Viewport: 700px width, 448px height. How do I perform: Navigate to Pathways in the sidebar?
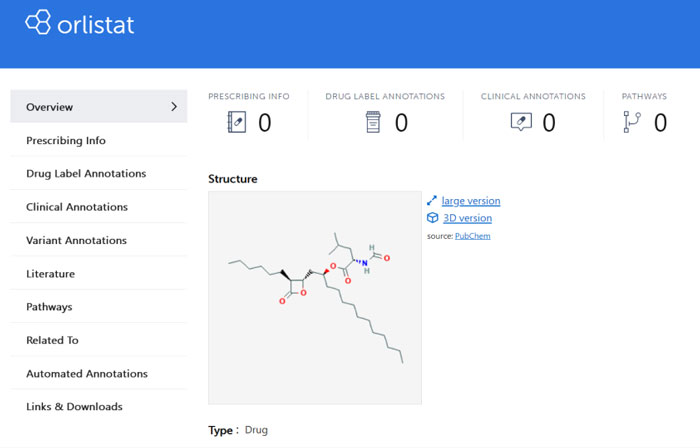coord(49,307)
